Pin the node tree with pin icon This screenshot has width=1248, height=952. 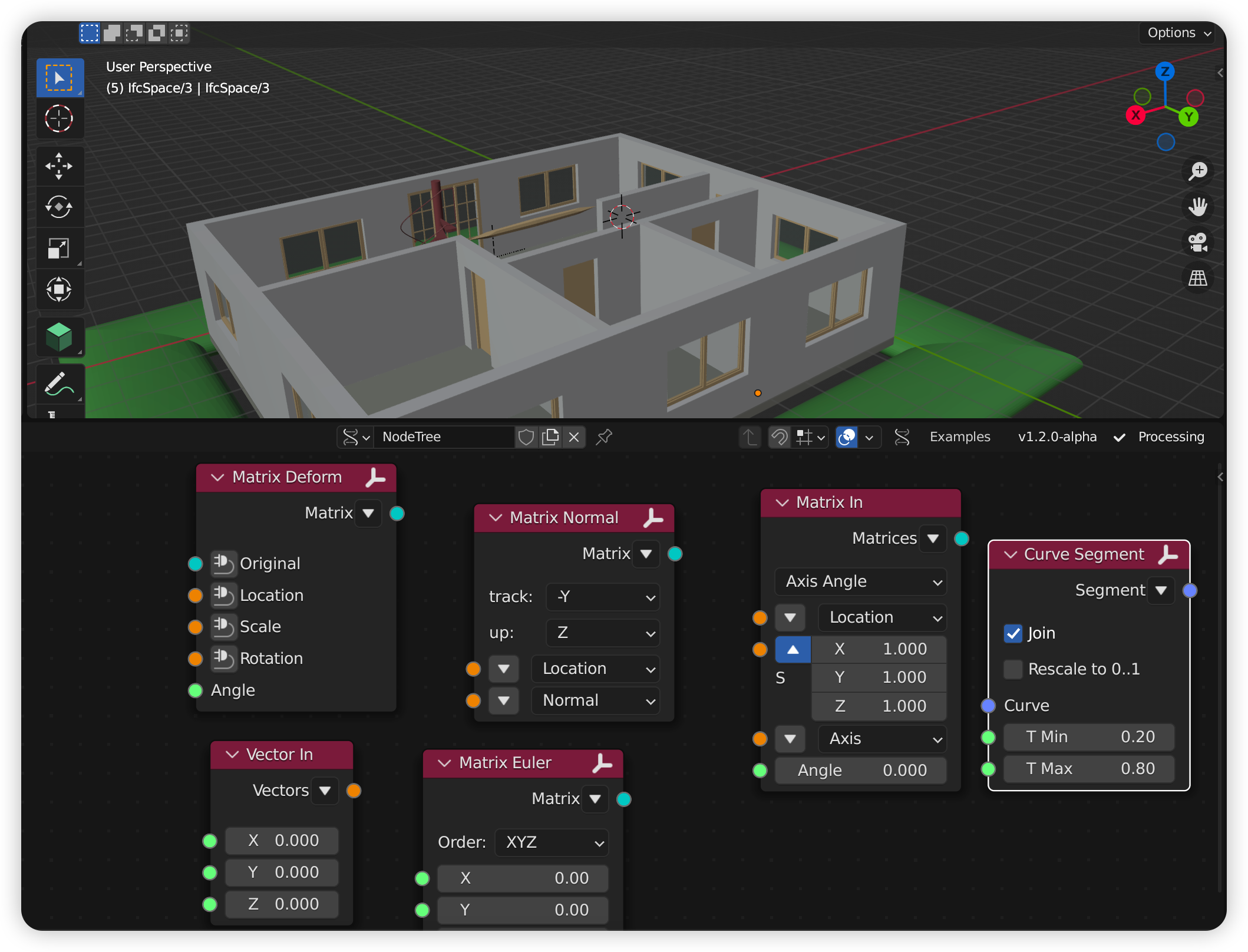604,437
